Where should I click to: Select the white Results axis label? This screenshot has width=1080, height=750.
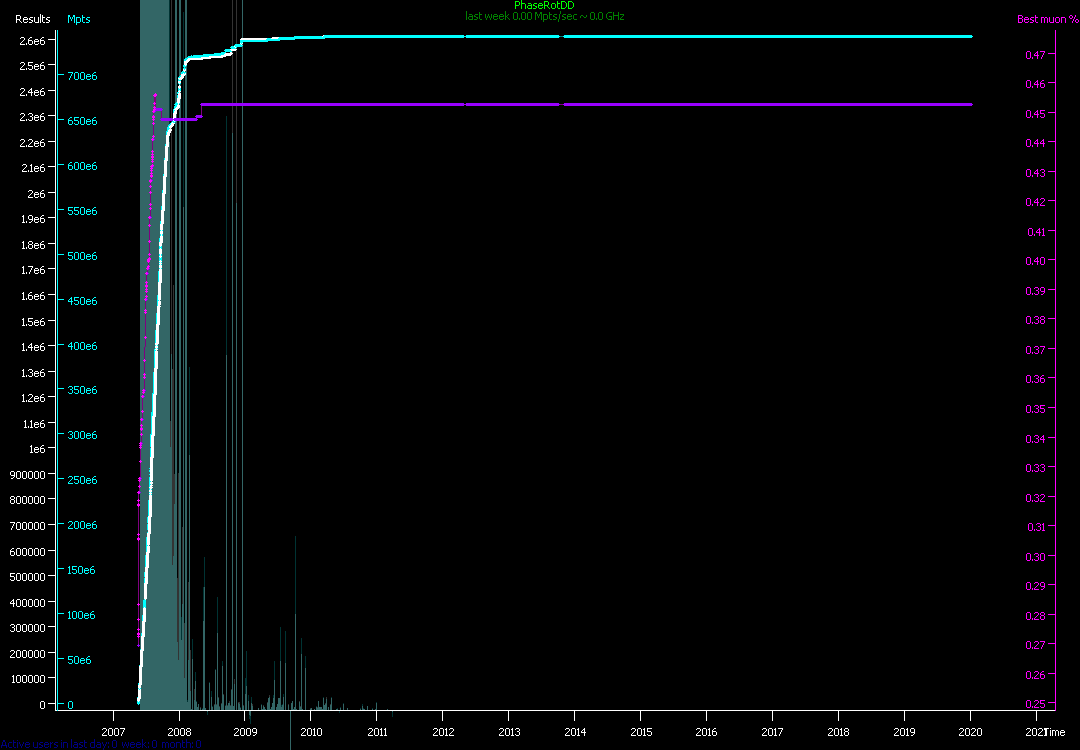point(32,19)
